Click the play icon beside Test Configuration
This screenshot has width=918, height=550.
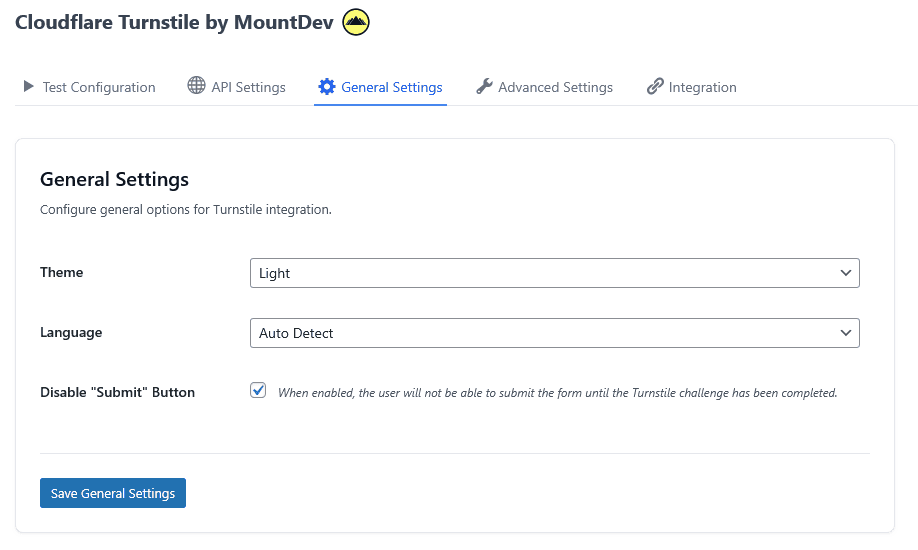(x=28, y=87)
